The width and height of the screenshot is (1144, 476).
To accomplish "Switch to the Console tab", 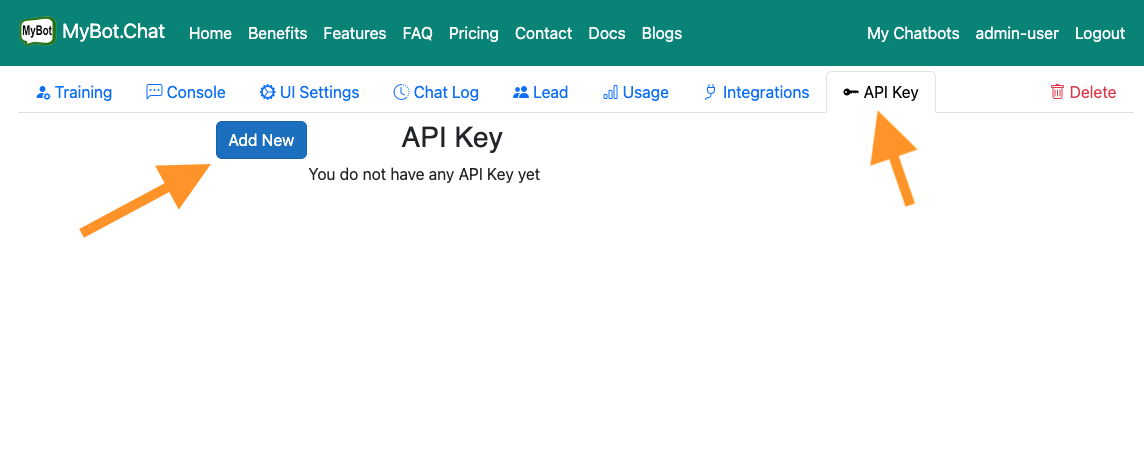I will pyautogui.click(x=185, y=93).
